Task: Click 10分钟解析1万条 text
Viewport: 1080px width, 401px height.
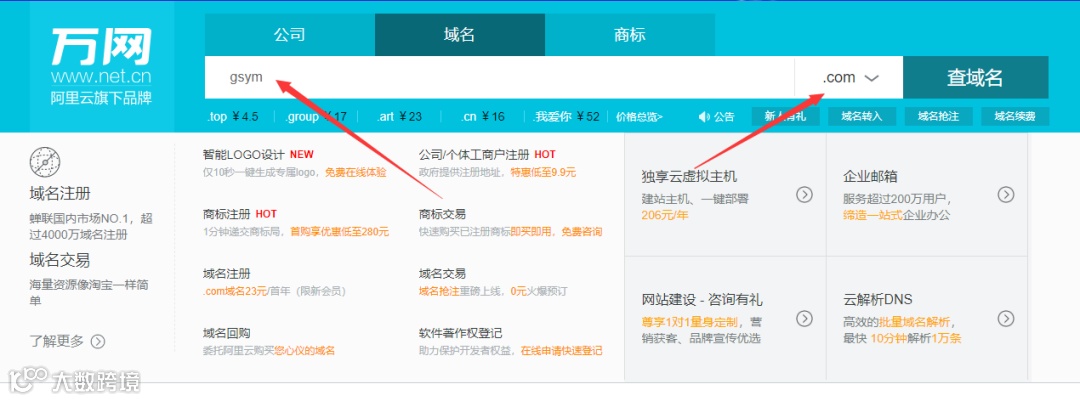Action: point(916,338)
